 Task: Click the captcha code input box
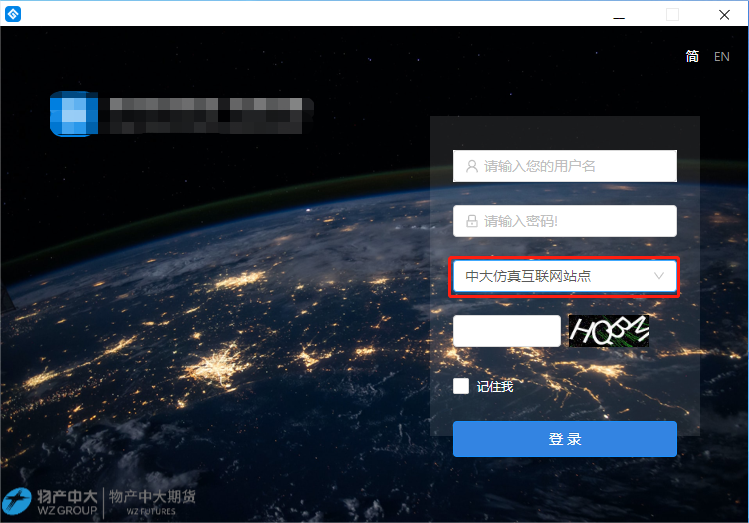(506, 331)
